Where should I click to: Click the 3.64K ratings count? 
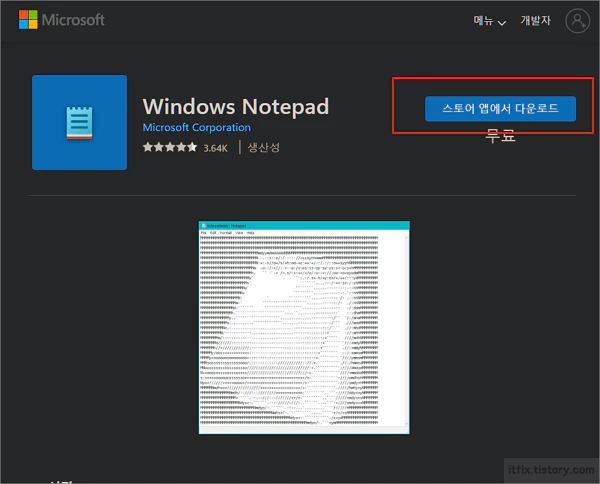215,148
